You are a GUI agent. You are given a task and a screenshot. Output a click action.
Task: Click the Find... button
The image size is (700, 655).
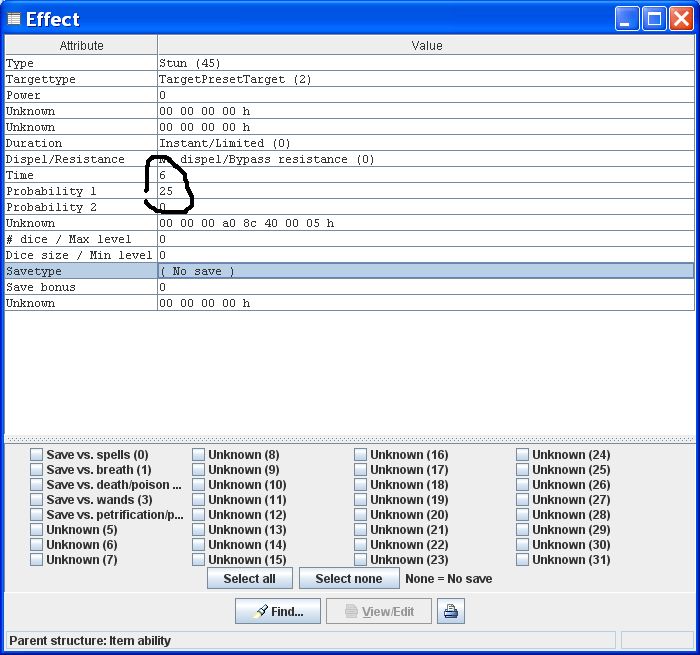pyautogui.click(x=277, y=611)
